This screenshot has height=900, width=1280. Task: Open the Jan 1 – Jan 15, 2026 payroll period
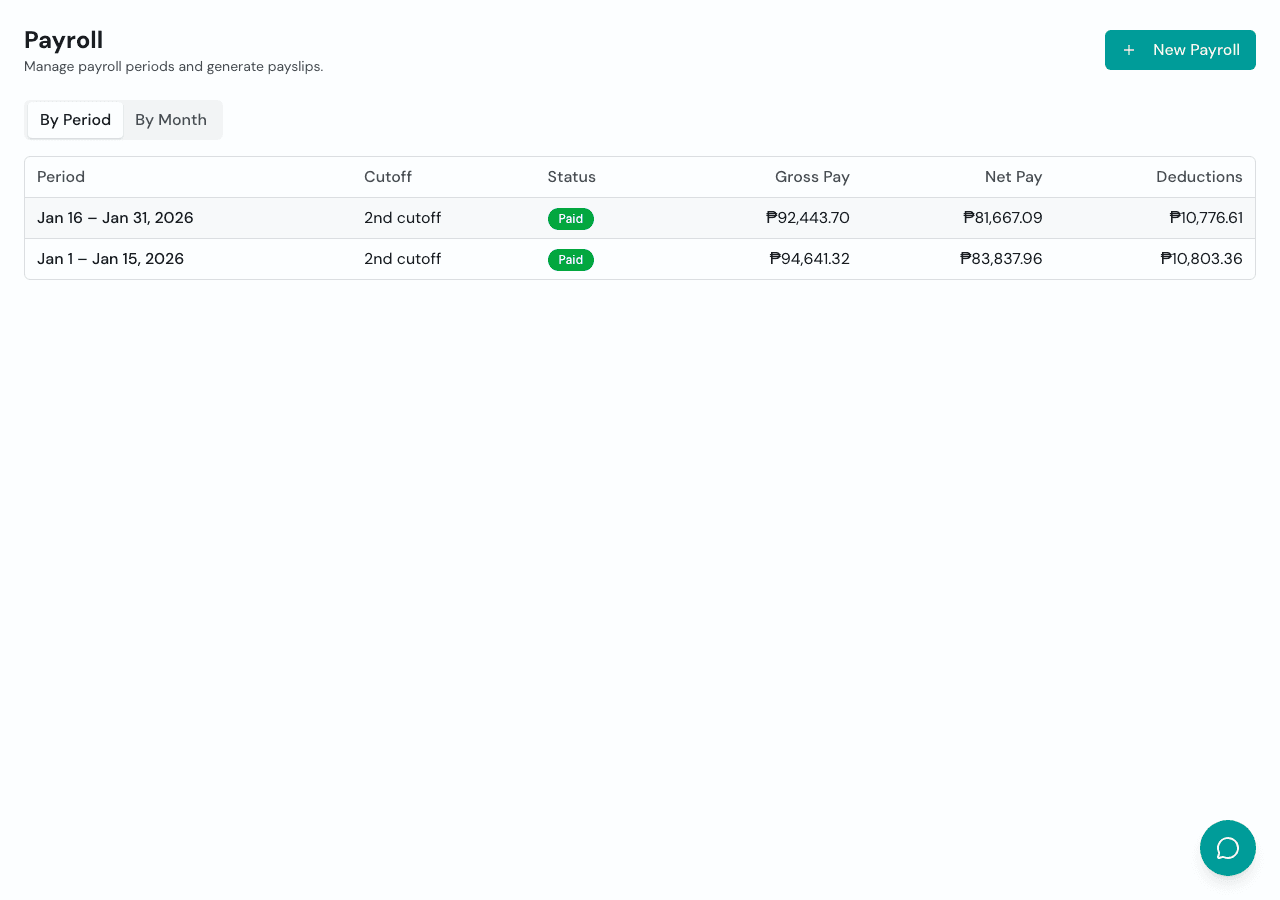[110, 259]
